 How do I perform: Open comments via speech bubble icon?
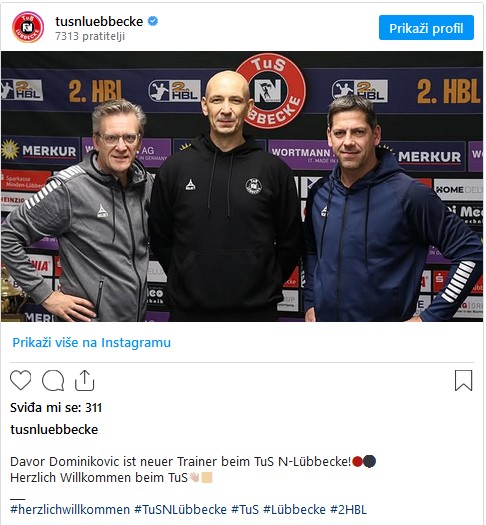coord(53,380)
